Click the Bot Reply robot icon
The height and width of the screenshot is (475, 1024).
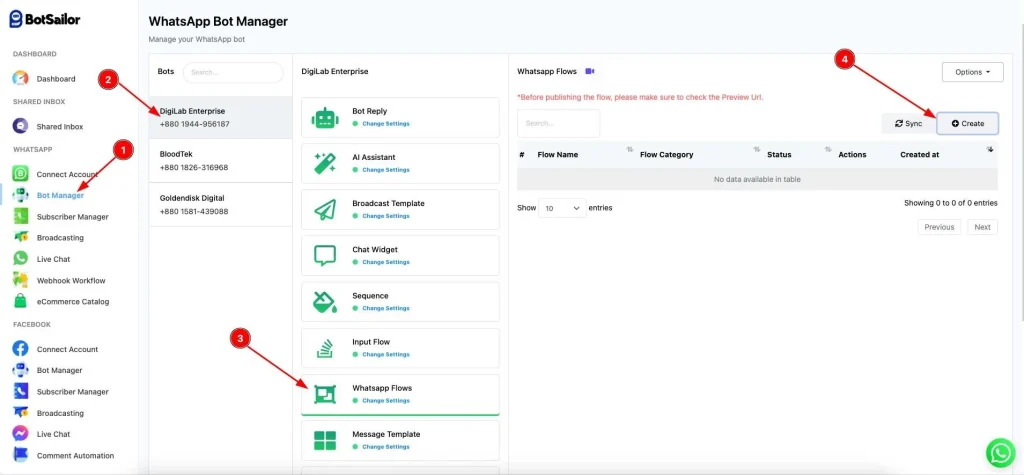click(325, 117)
